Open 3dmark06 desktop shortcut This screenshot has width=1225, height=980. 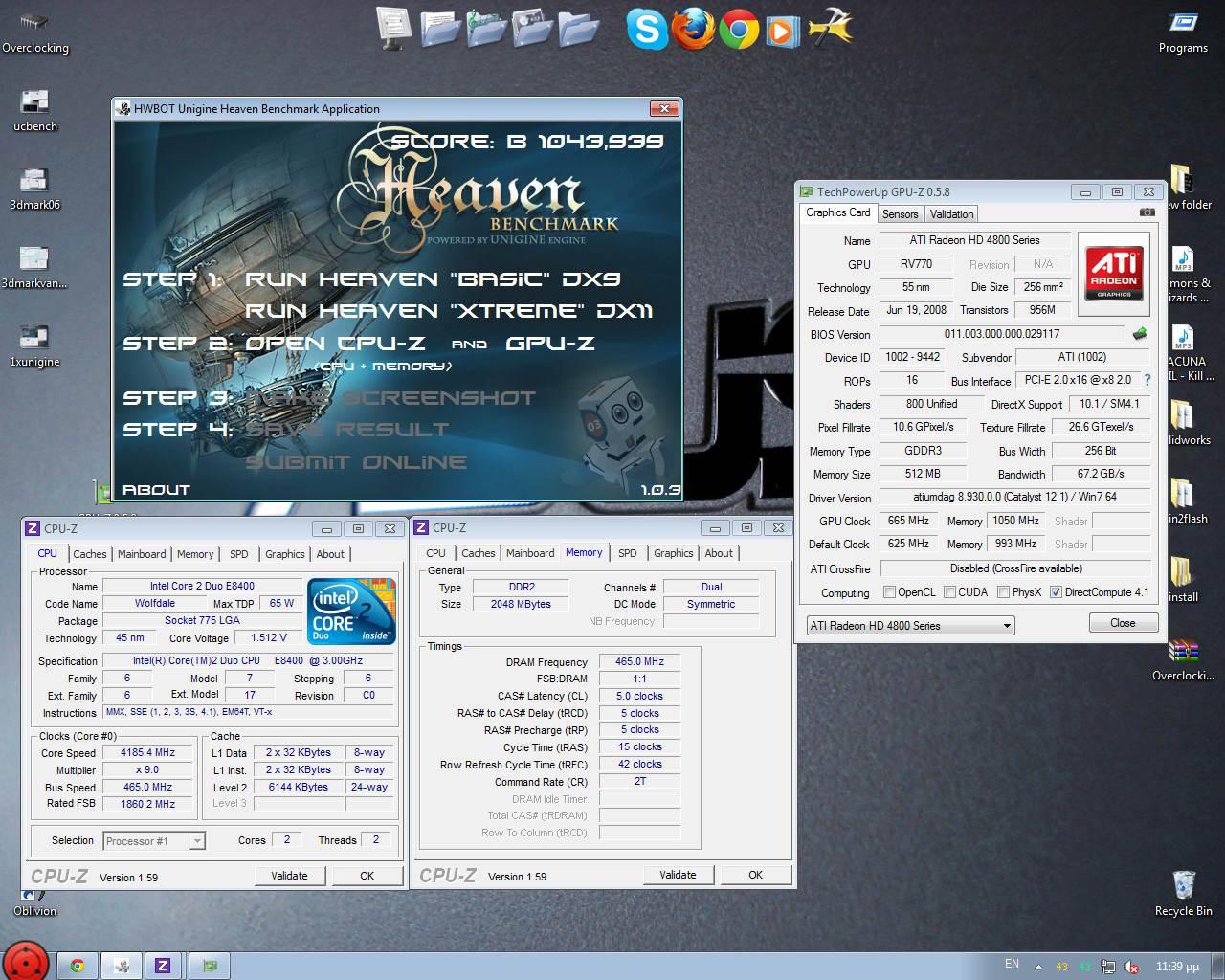[x=35, y=189]
